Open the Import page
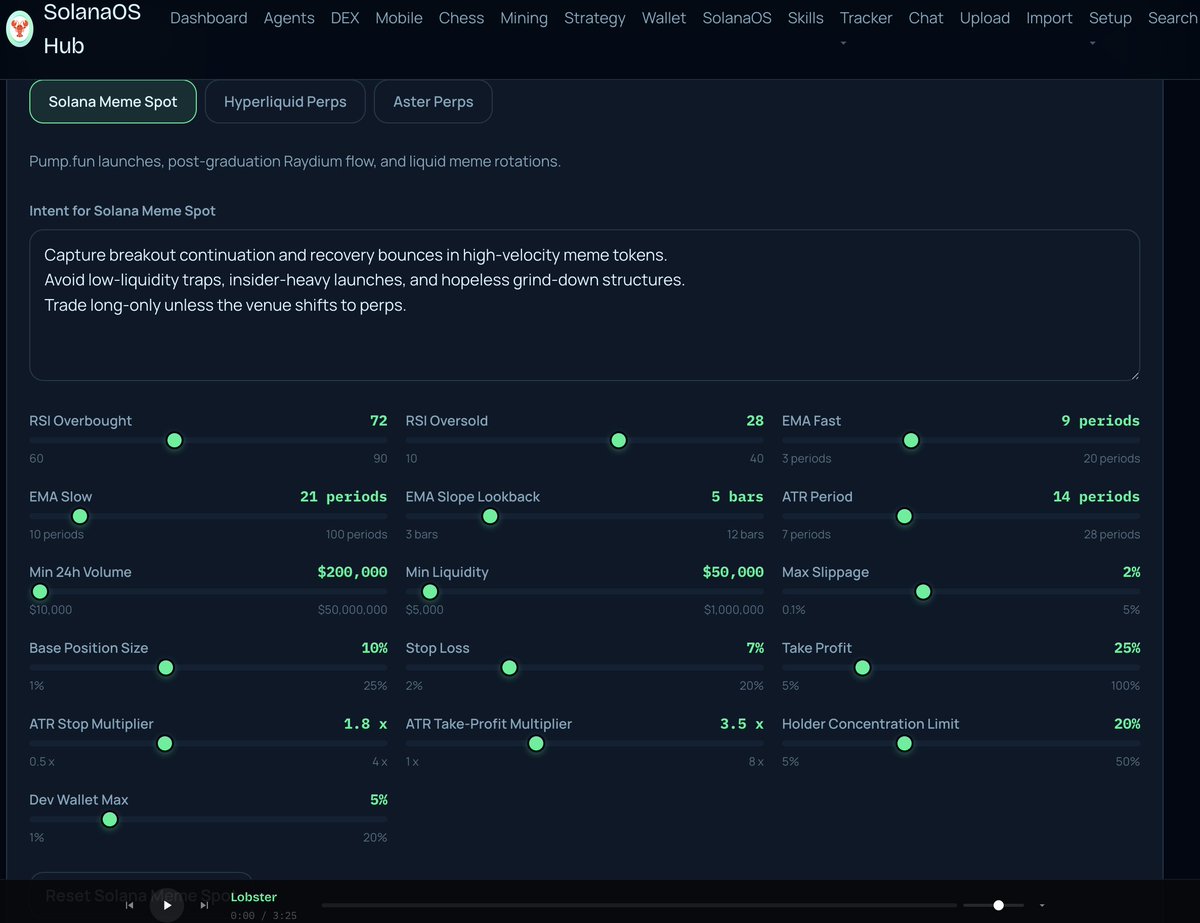Viewport: 1200px width, 923px height. point(1049,18)
